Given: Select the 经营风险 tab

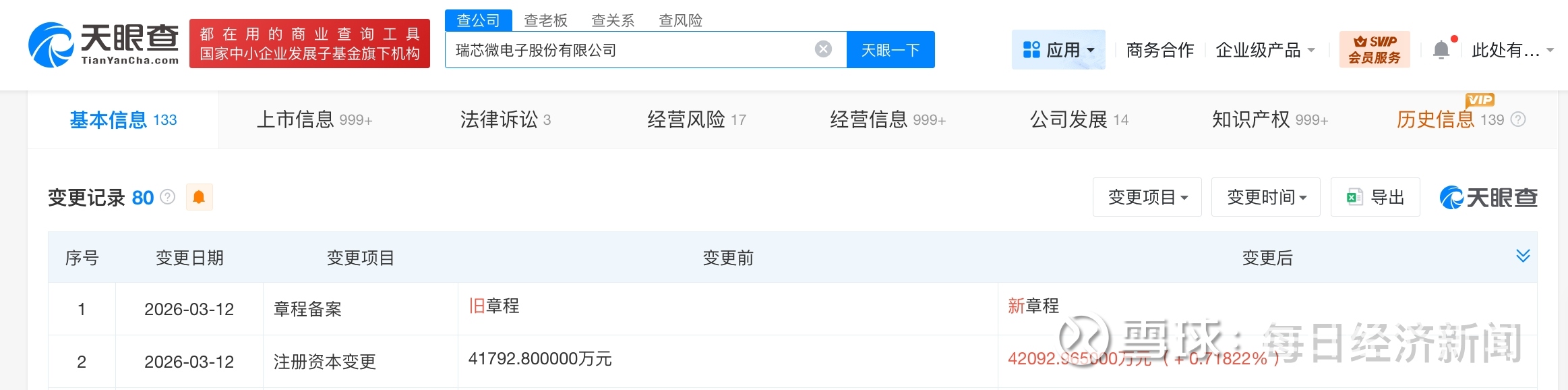Looking at the screenshot, I should point(696,119).
